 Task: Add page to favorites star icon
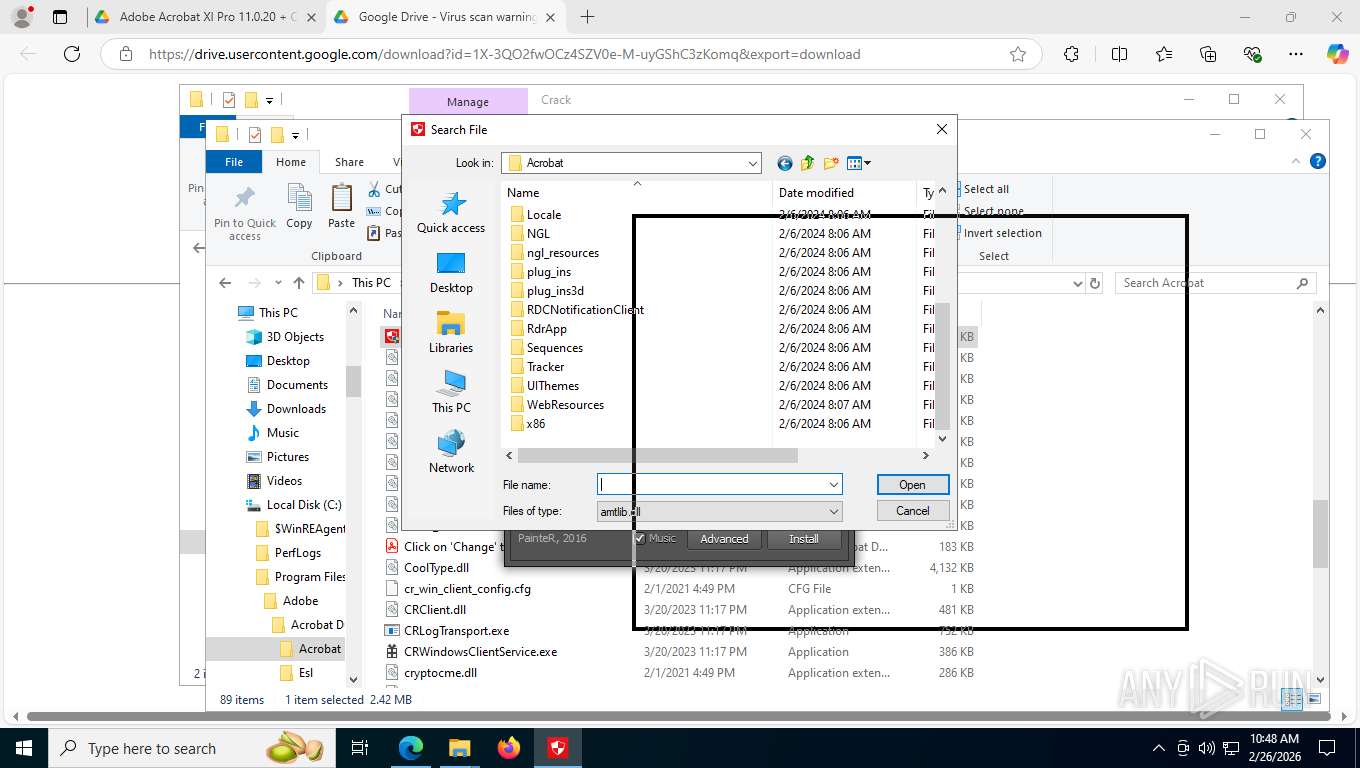(x=1018, y=54)
